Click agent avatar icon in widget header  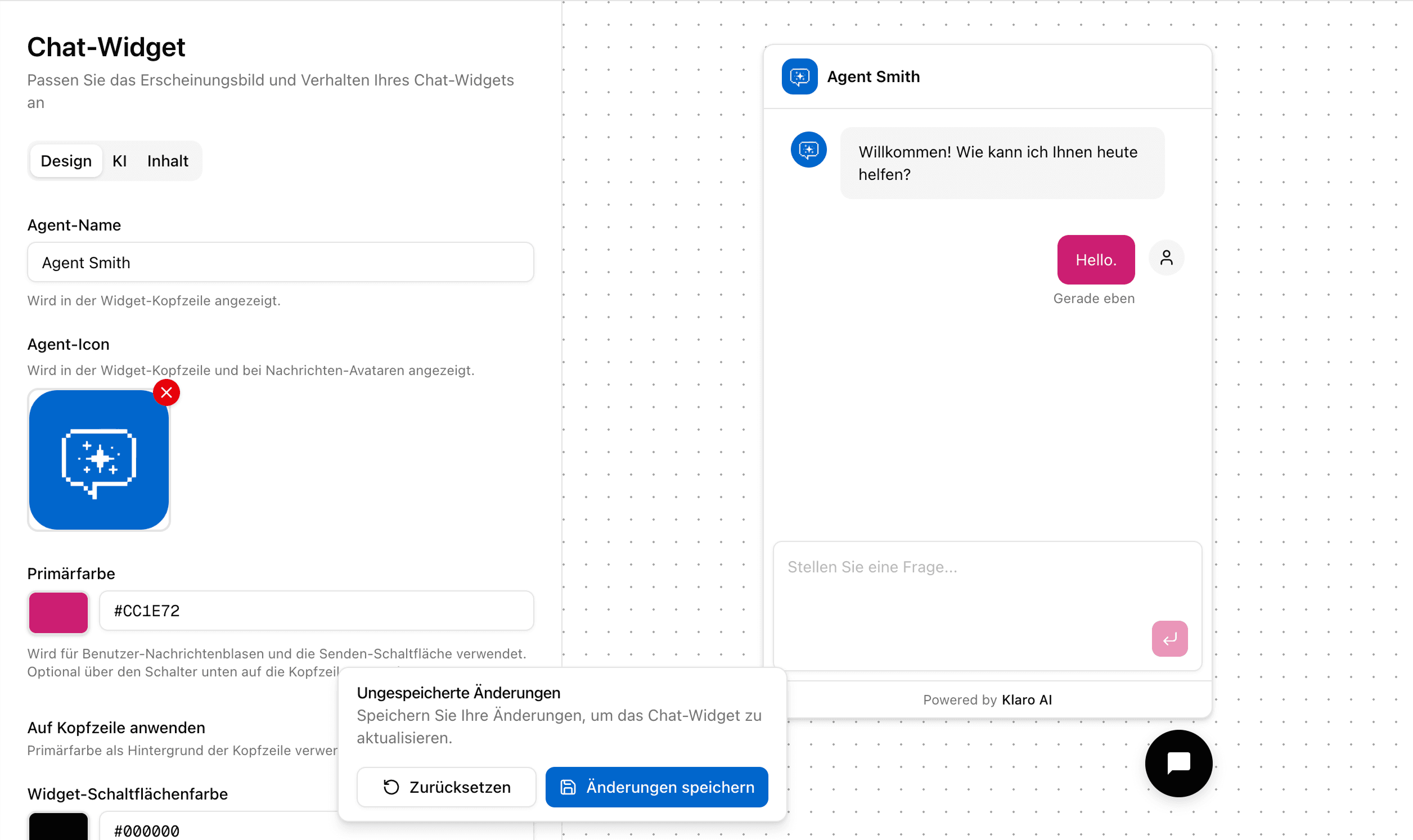[x=799, y=76]
